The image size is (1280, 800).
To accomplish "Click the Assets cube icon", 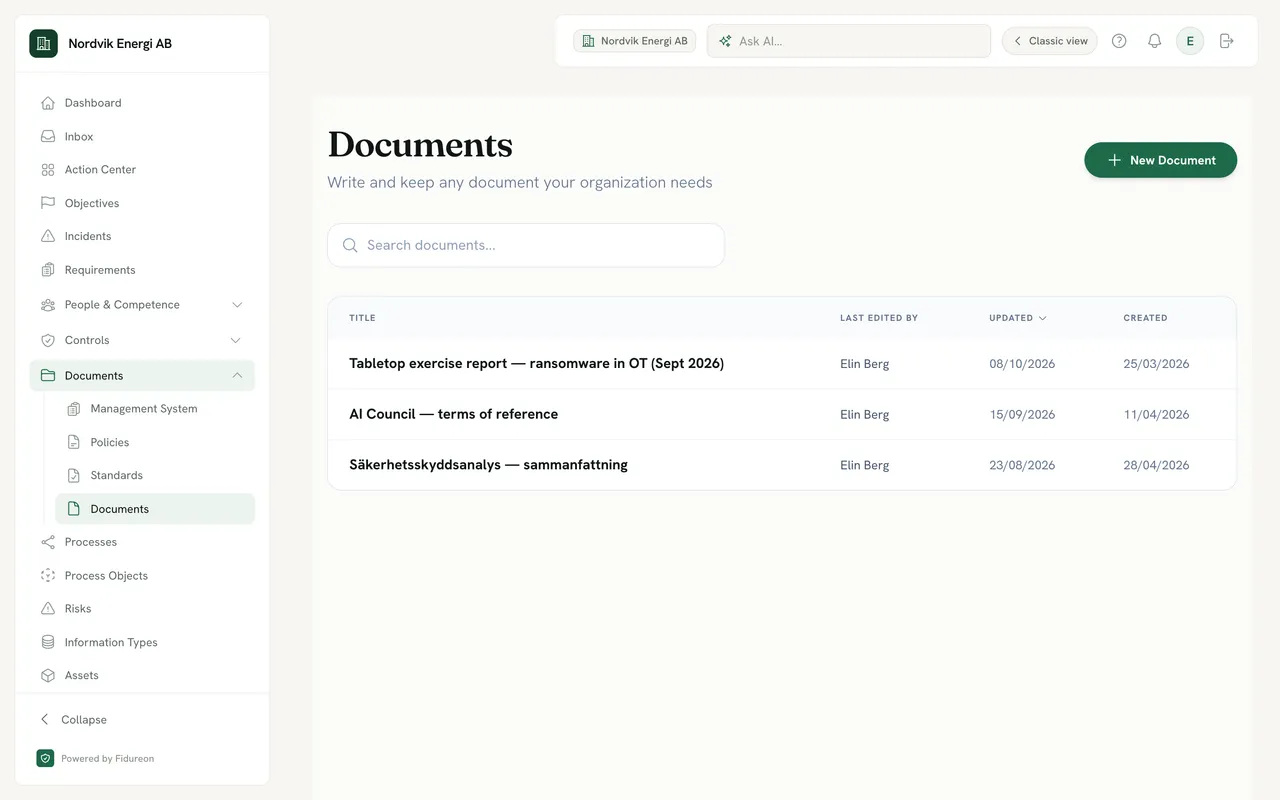I will click(48, 676).
